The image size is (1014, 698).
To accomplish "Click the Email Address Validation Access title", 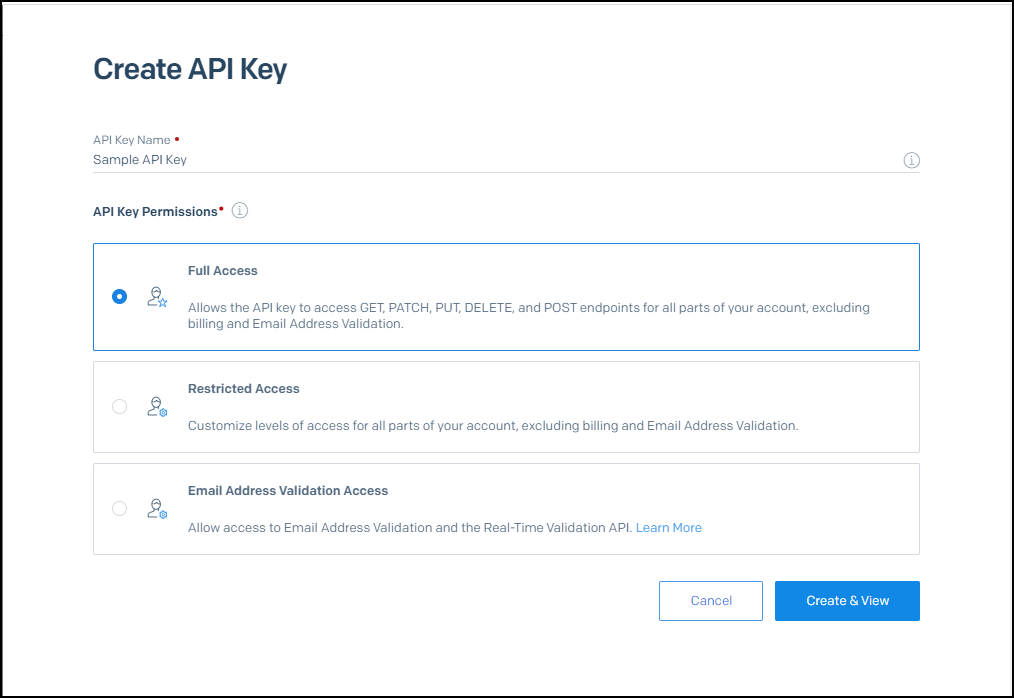I will coord(288,491).
